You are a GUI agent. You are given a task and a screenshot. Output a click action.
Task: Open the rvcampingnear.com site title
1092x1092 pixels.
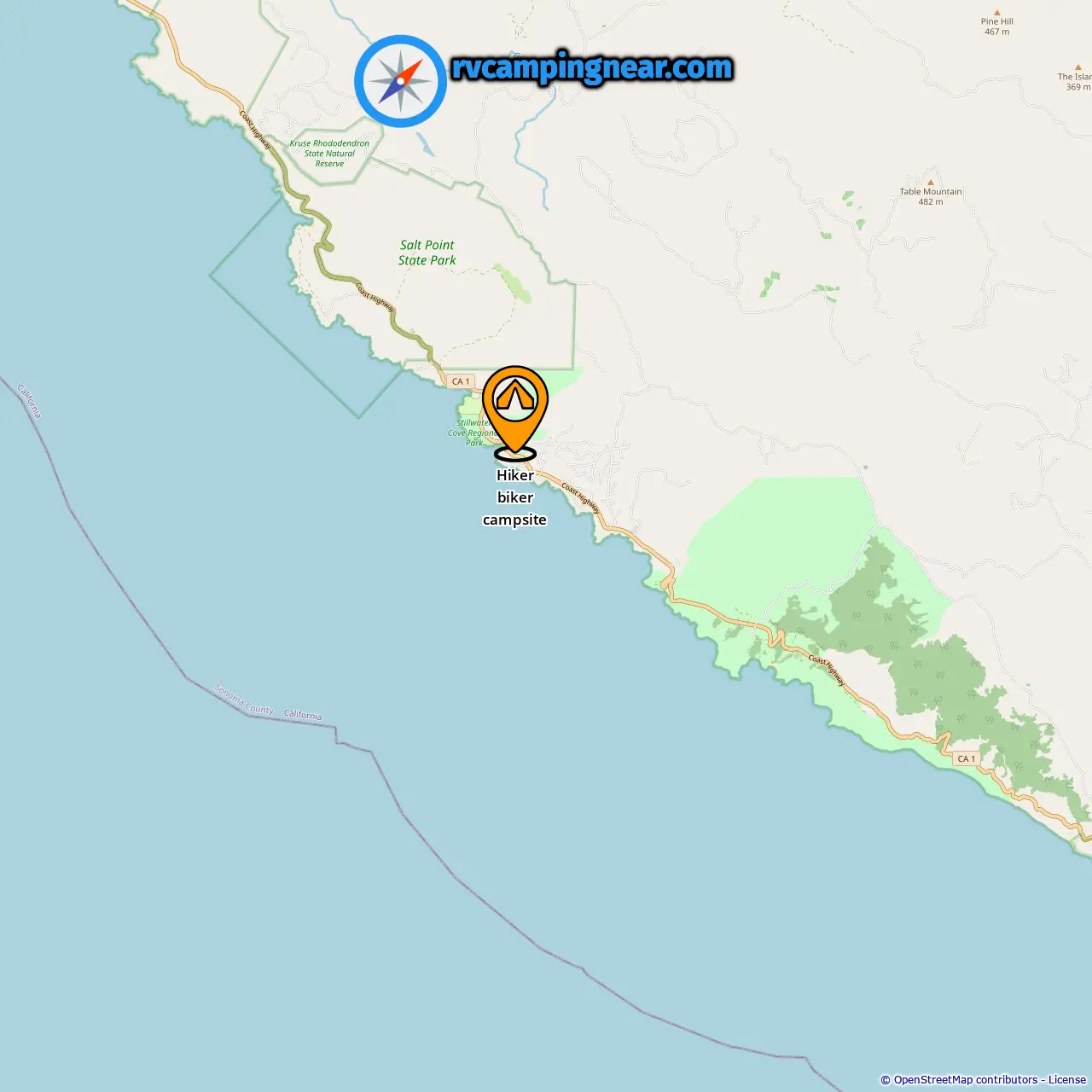click(592, 67)
